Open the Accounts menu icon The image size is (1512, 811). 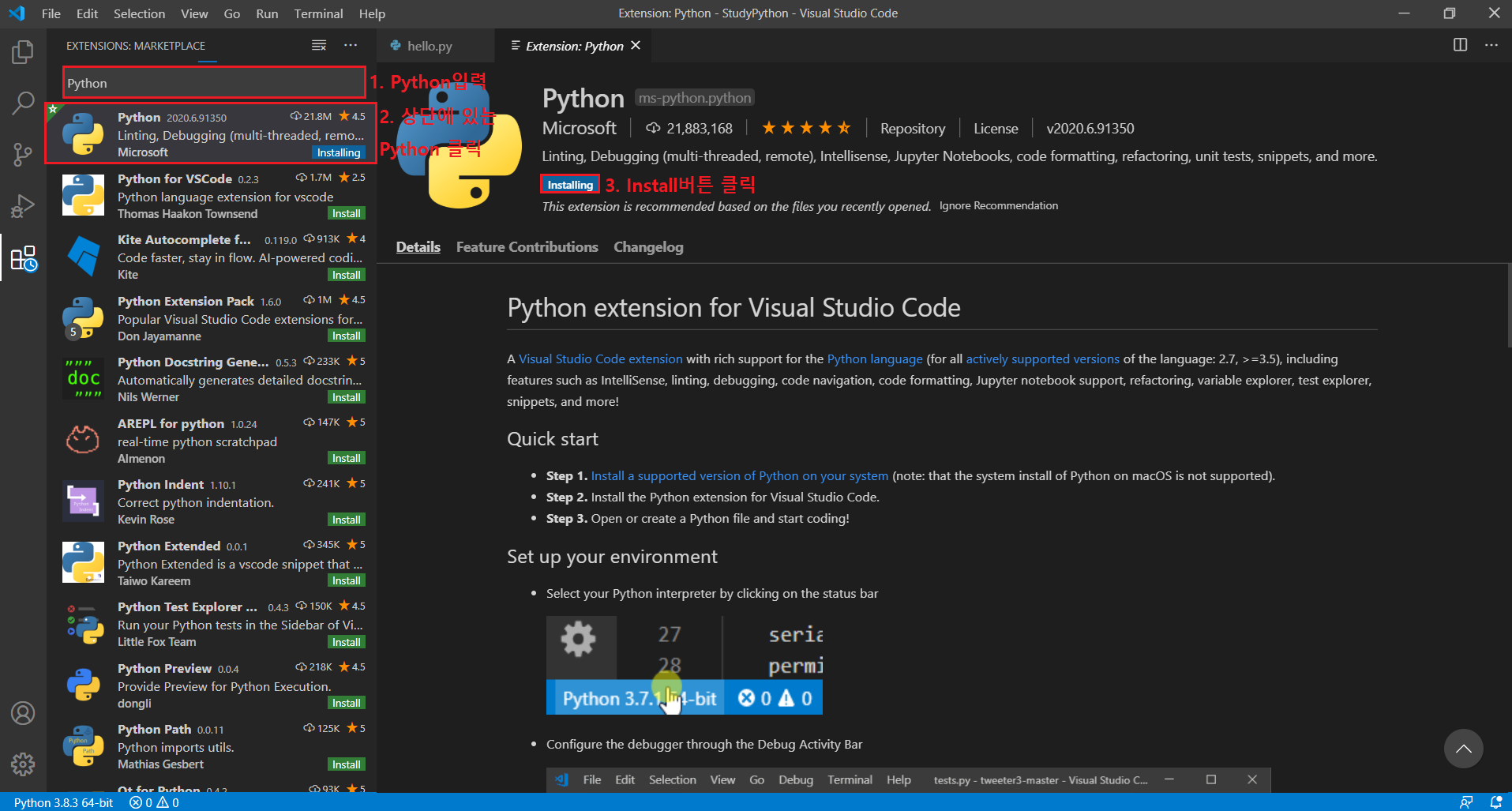pyautogui.click(x=23, y=713)
